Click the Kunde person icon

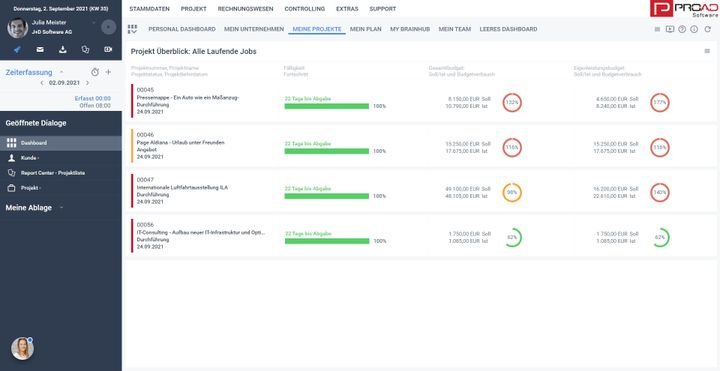pos(11,158)
